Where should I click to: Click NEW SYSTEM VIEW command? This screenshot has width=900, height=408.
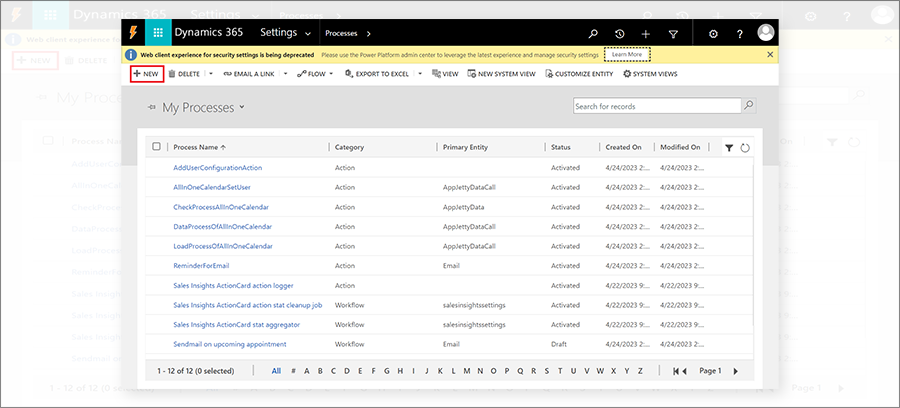pyautogui.click(x=502, y=74)
